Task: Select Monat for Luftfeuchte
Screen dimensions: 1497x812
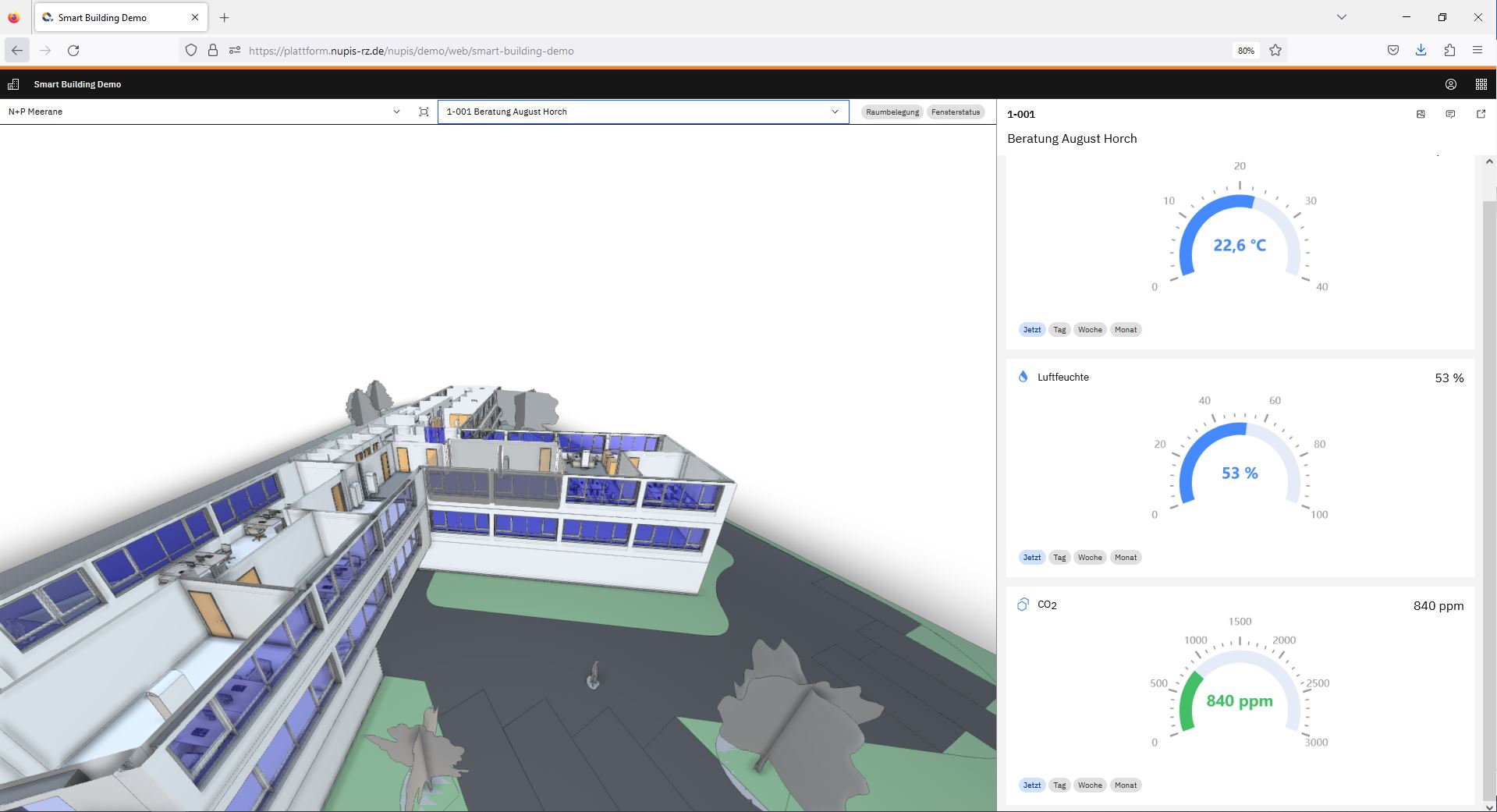Action: coord(1126,557)
